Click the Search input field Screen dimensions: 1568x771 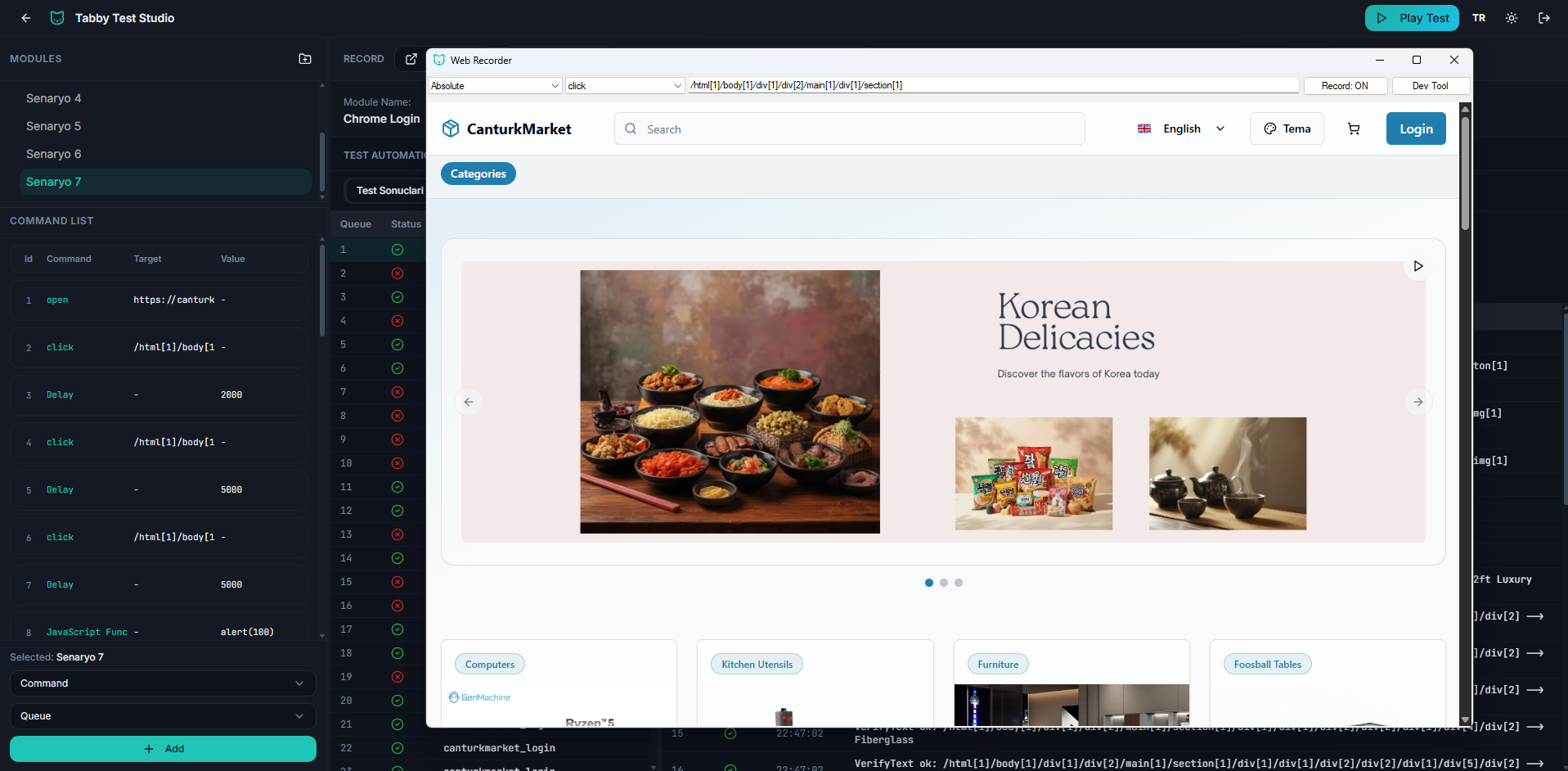pos(850,128)
